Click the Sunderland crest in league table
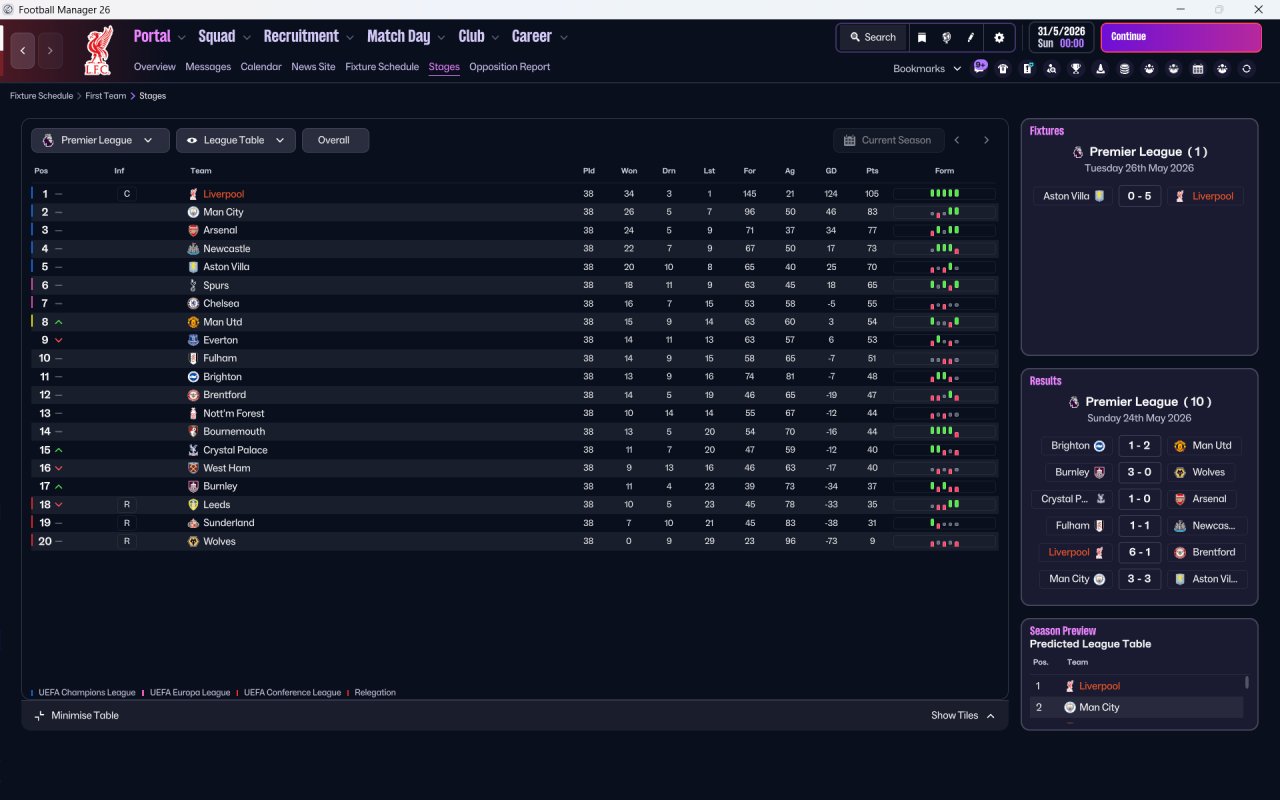The height and width of the screenshot is (800, 1280). coord(193,523)
